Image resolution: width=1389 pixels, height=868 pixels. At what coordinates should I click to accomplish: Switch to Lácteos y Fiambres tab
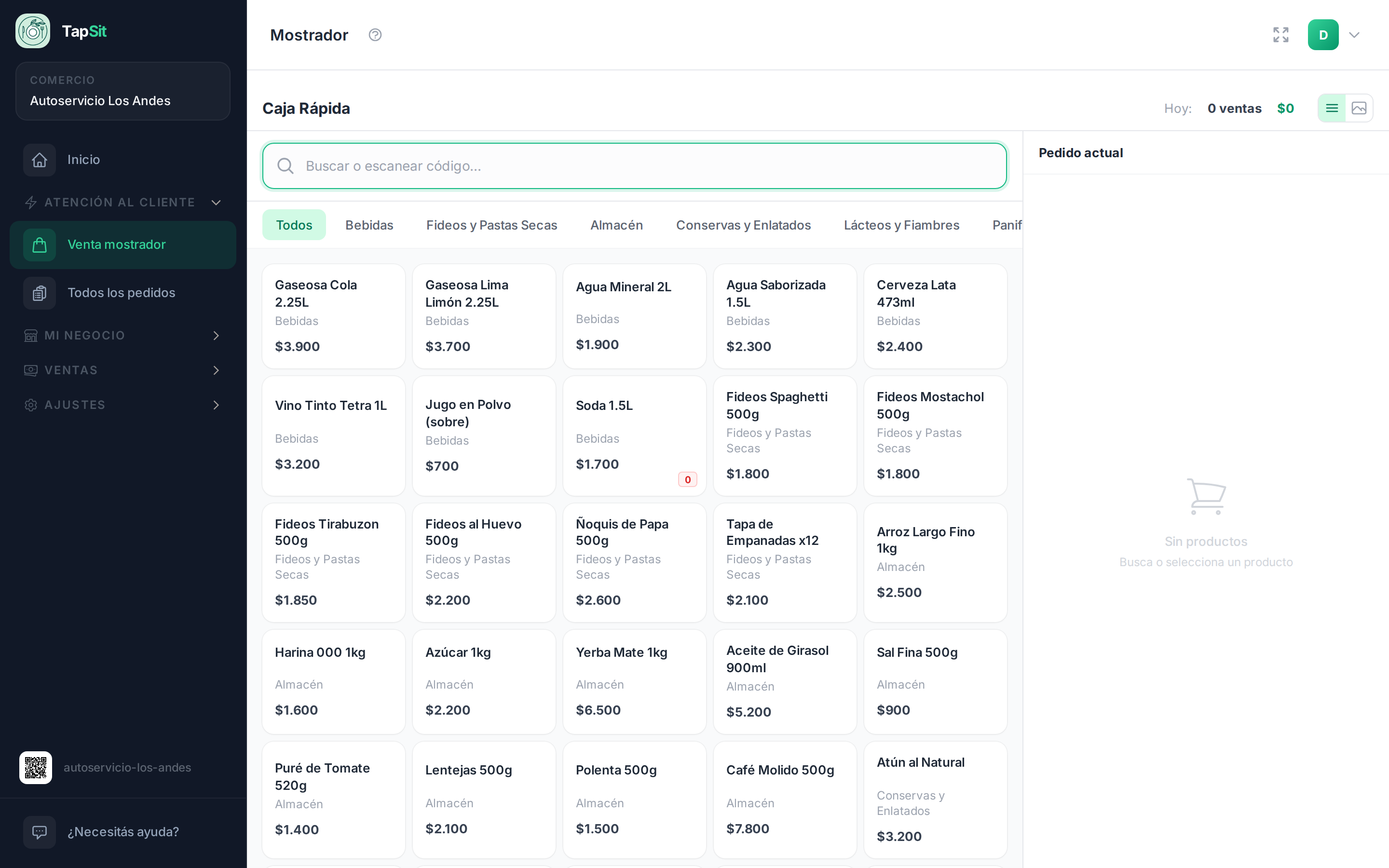pyautogui.click(x=901, y=225)
